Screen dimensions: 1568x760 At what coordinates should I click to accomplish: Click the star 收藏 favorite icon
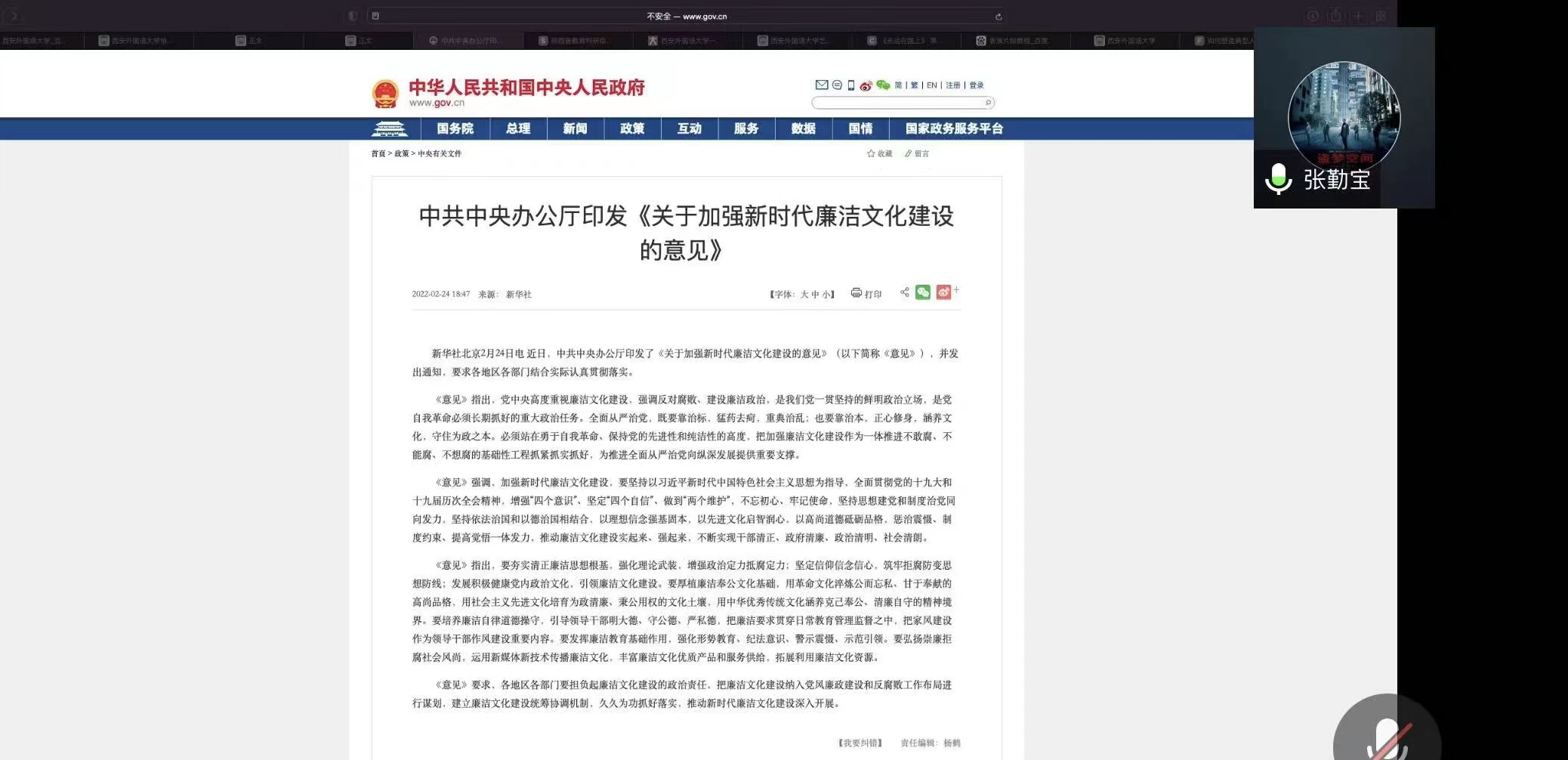click(x=871, y=153)
